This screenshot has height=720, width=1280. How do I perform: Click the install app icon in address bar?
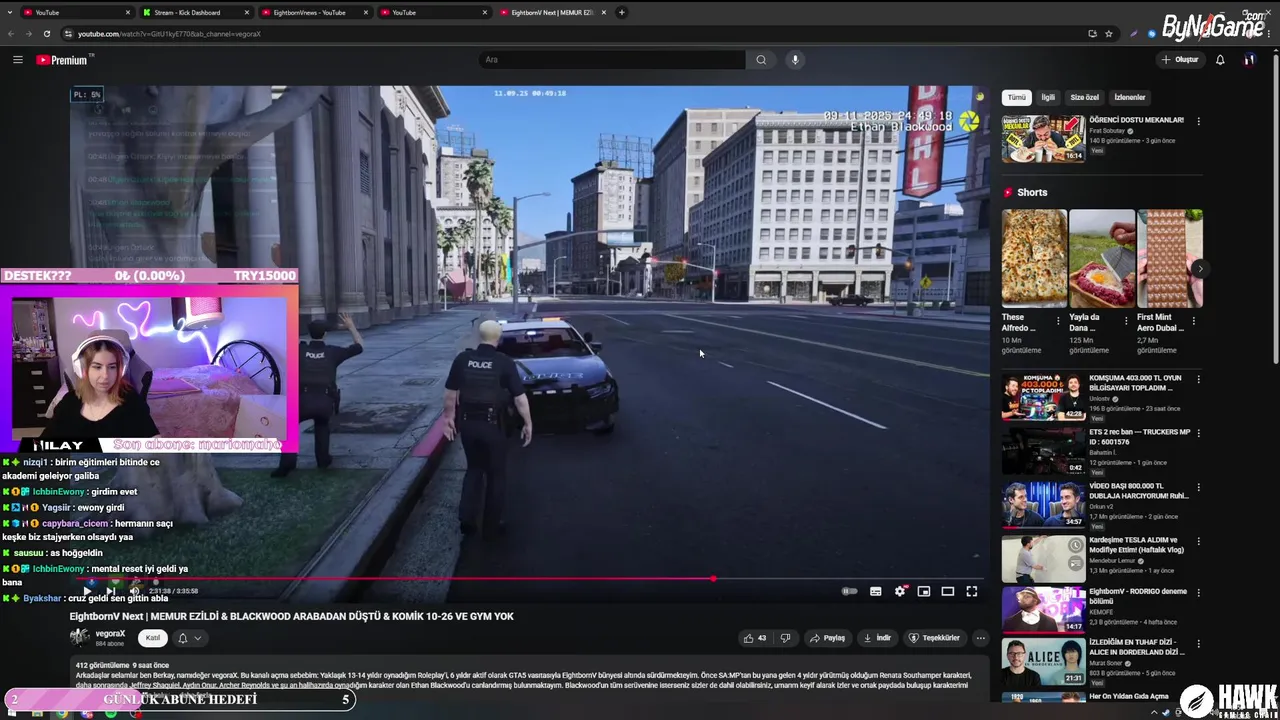[1092, 34]
